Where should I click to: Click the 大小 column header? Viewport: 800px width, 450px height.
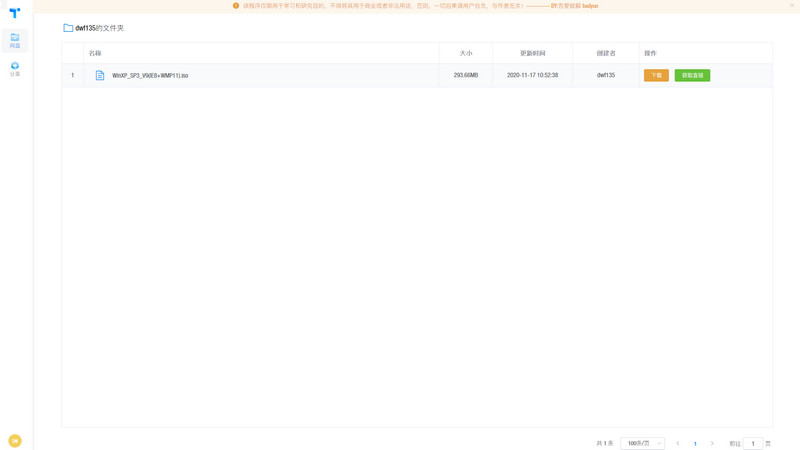pos(466,53)
